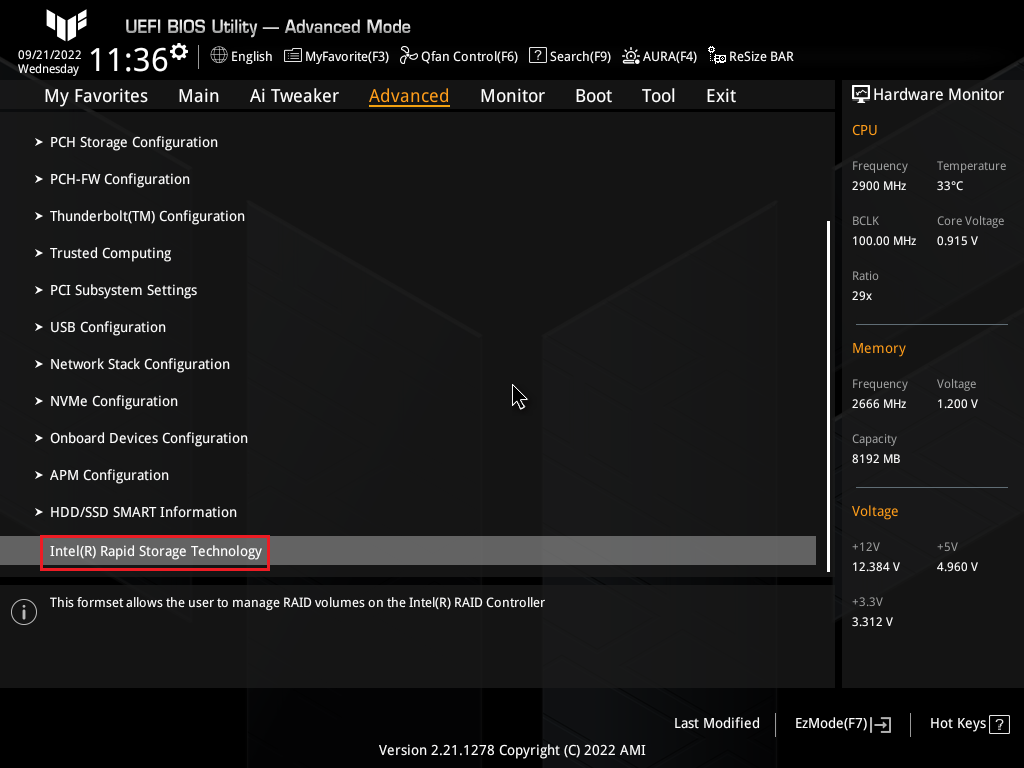Click +5V value 4.960 V
The width and height of the screenshot is (1024, 768).
coord(957,567)
